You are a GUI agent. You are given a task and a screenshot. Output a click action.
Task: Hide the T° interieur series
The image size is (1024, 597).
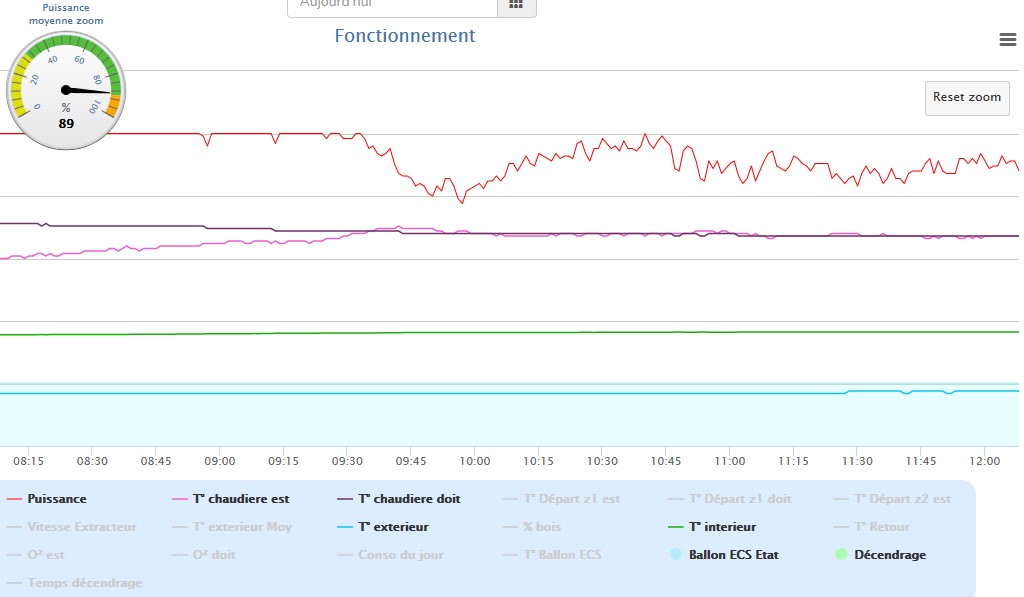(722, 527)
